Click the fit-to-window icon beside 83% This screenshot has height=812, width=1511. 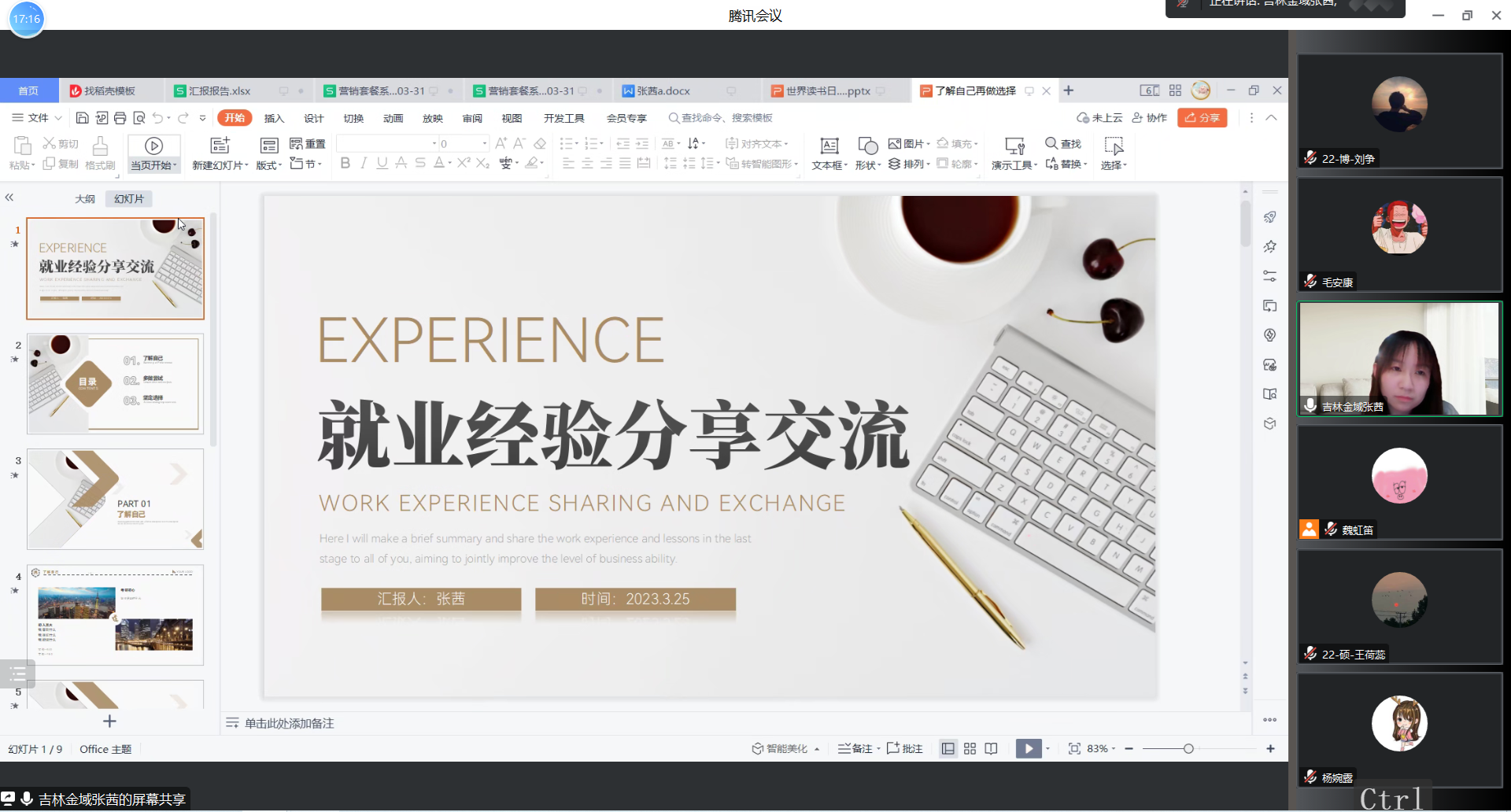tap(1074, 749)
